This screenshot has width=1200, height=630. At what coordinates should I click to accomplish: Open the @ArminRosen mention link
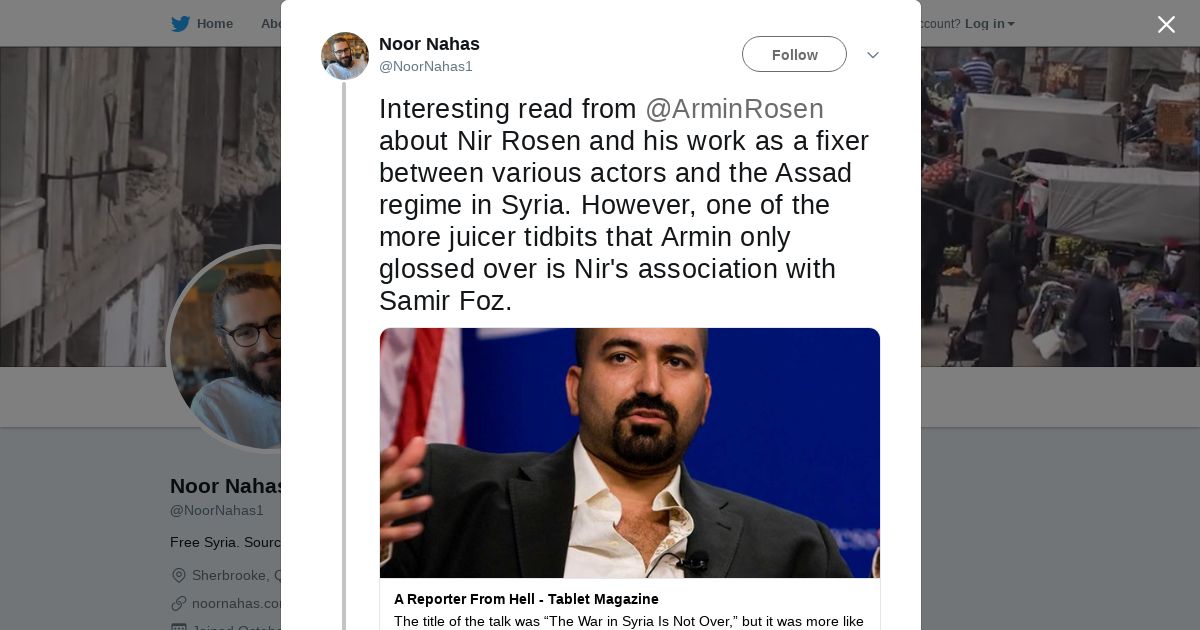pos(734,109)
